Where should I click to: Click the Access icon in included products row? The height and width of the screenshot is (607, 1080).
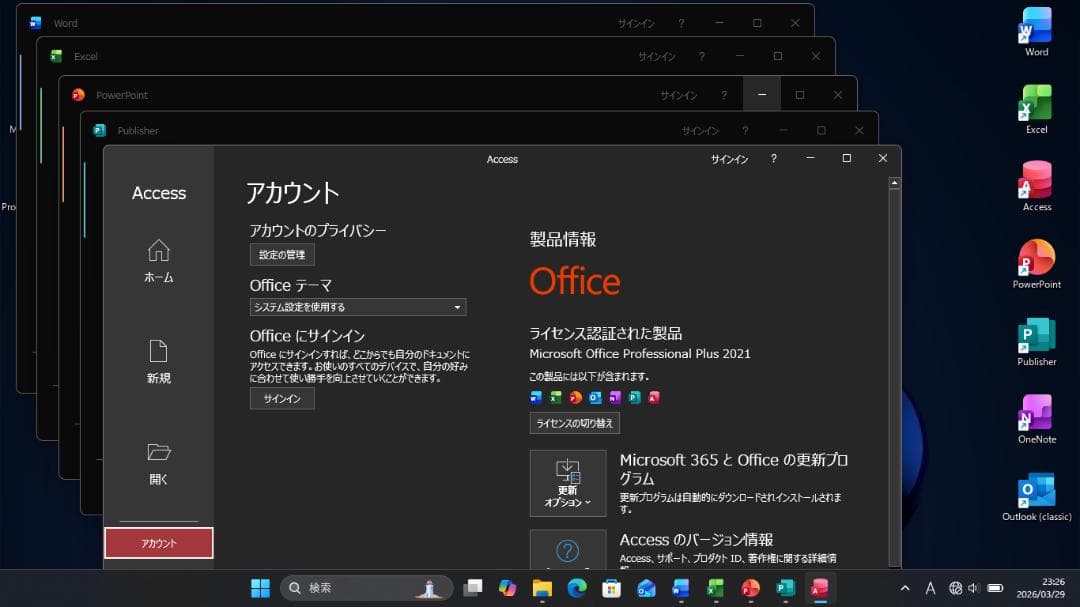pos(654,397)
